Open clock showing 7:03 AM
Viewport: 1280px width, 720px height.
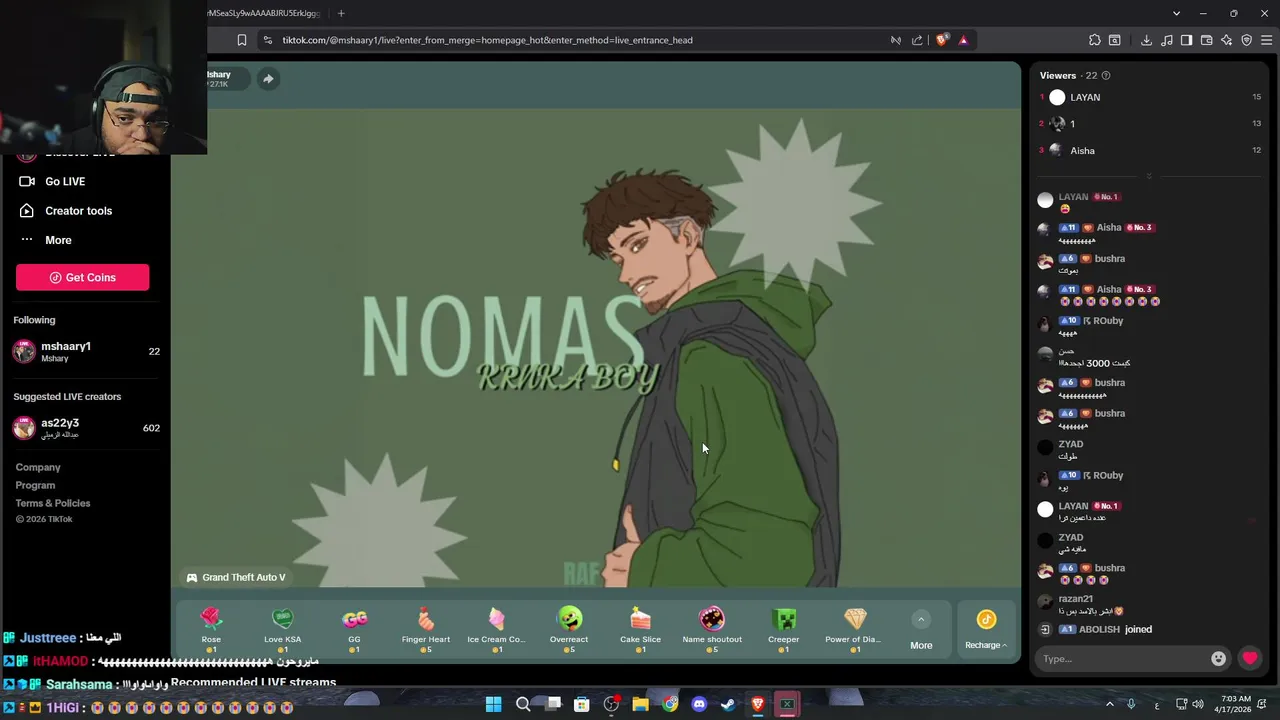click(1233, 704)
